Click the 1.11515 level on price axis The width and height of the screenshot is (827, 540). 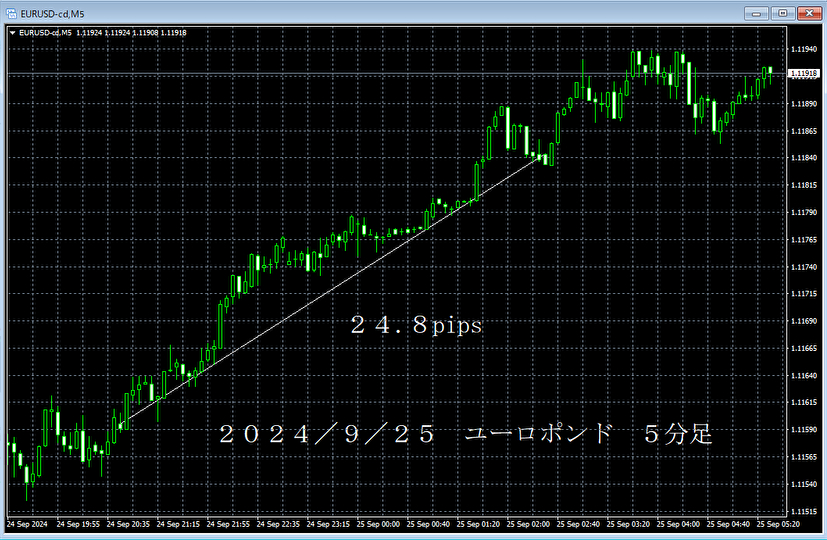point(803,484)
